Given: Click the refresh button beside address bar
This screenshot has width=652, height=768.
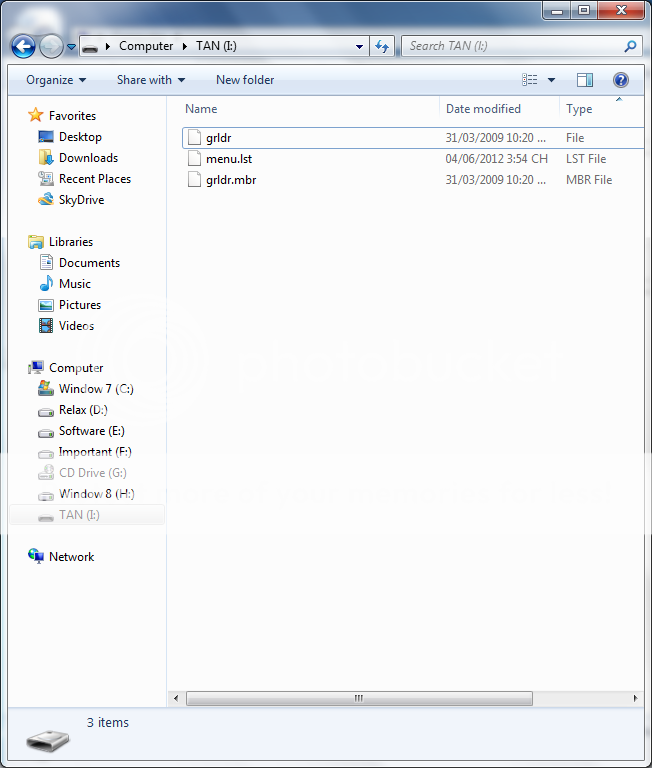Looking at the screenshot, I should (x=381, y=46).
